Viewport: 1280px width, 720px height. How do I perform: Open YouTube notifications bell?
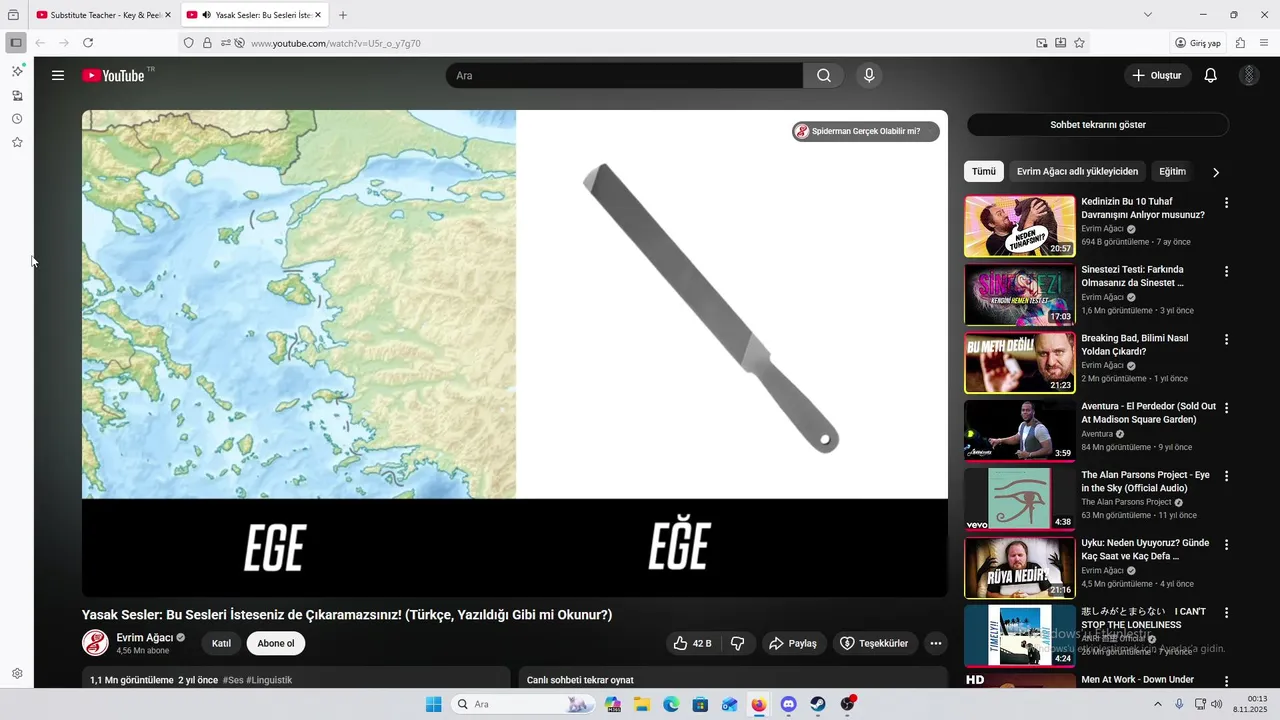click(x=1210, y=75)
